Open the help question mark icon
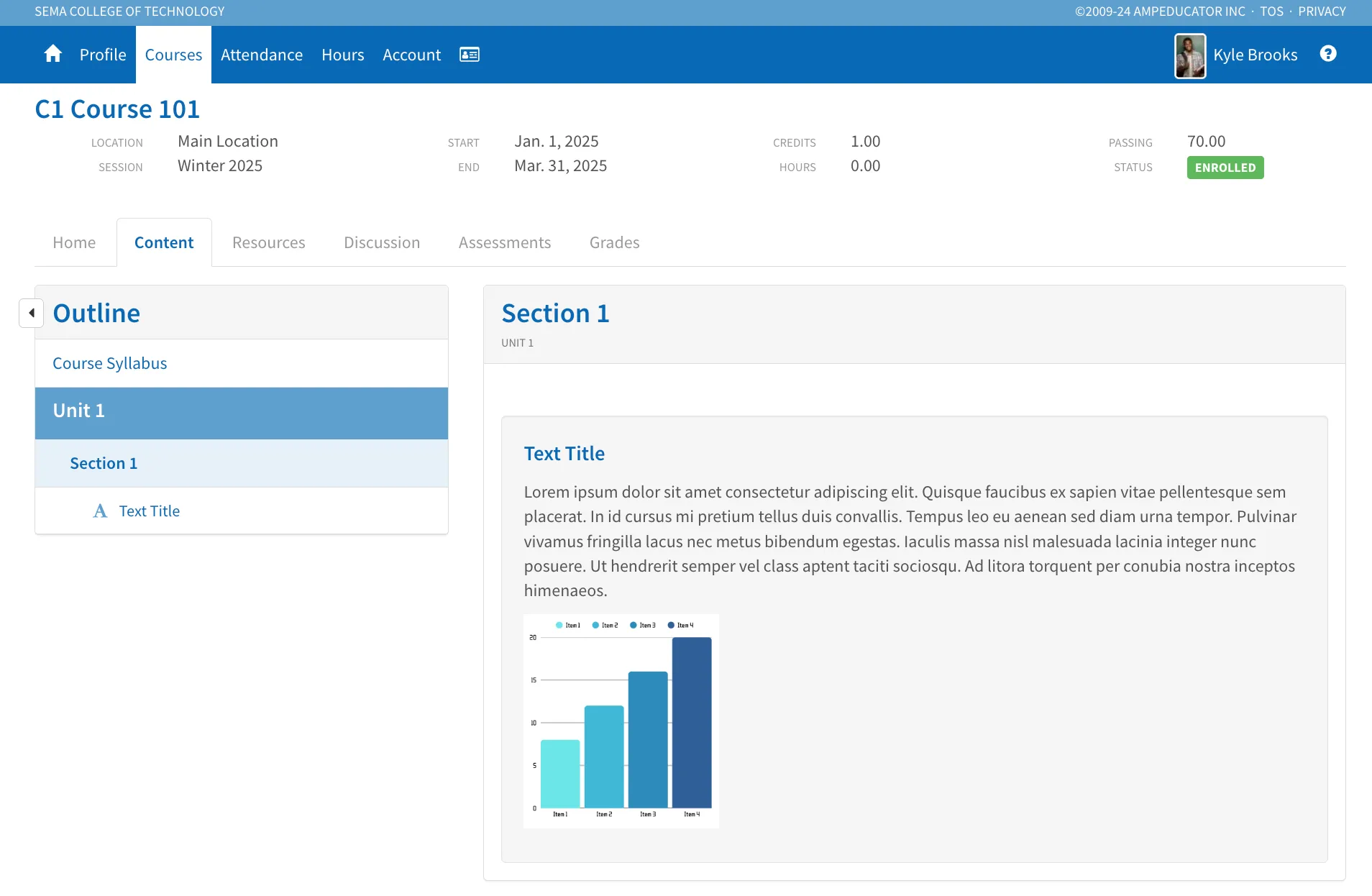The width and height of the screenshot is (1372, 896). (1328, 54)
